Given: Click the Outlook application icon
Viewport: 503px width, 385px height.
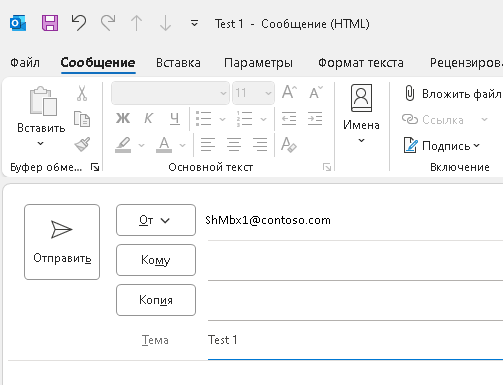Looking at the screenshot, I should (x=18, y=23).
